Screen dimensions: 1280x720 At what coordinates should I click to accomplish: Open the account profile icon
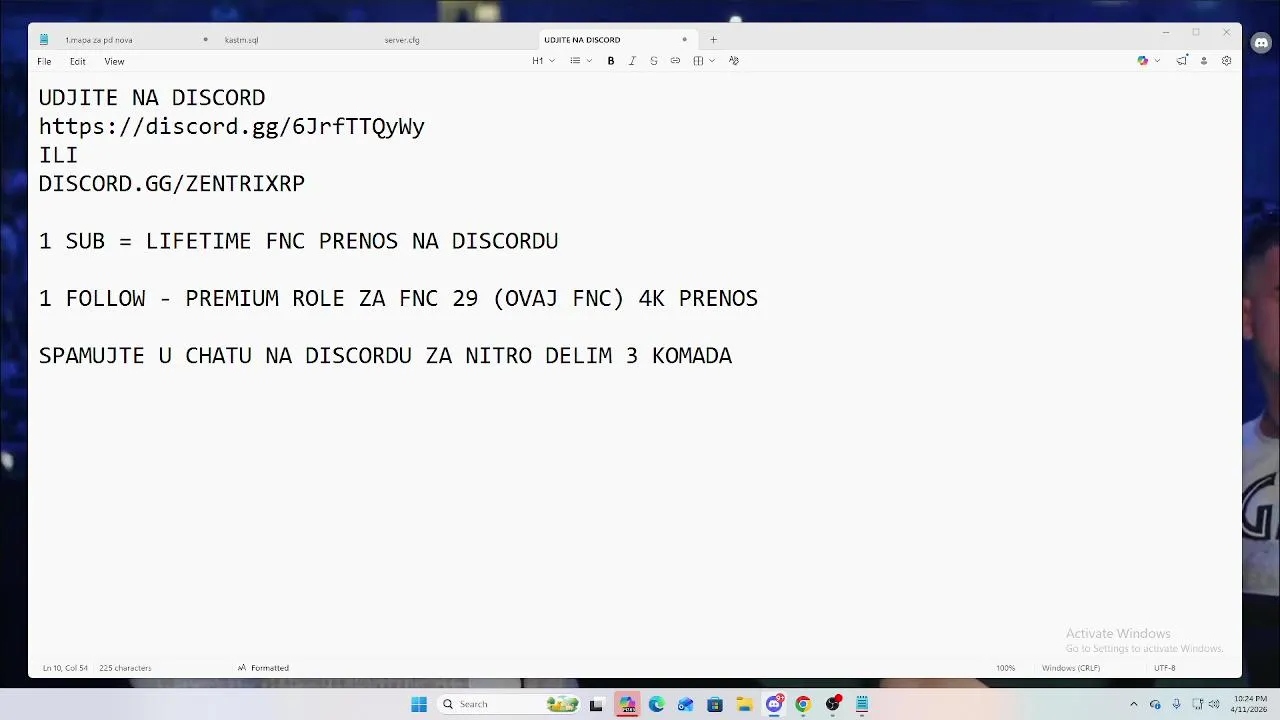click(x=1204, y=61)
